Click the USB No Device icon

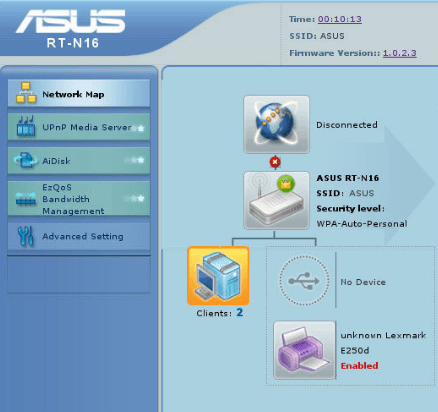coord(304,281)
